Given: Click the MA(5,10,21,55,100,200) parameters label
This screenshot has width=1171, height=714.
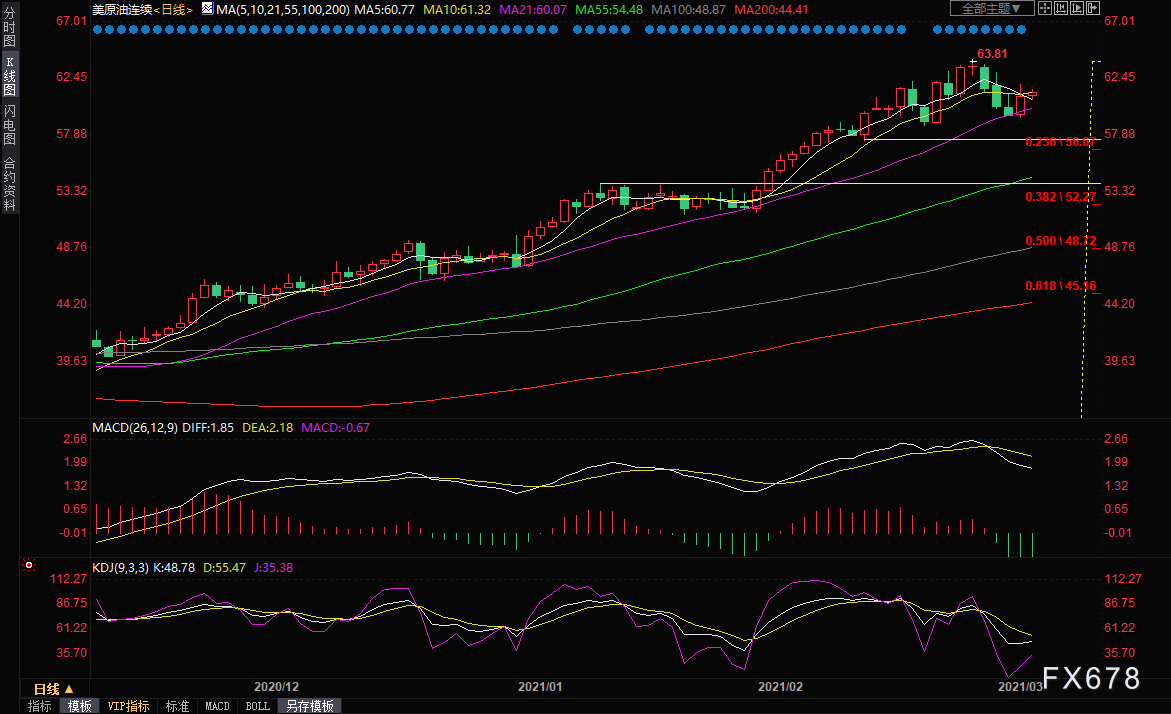Looking at the screenshot, I should coord(282,10).
